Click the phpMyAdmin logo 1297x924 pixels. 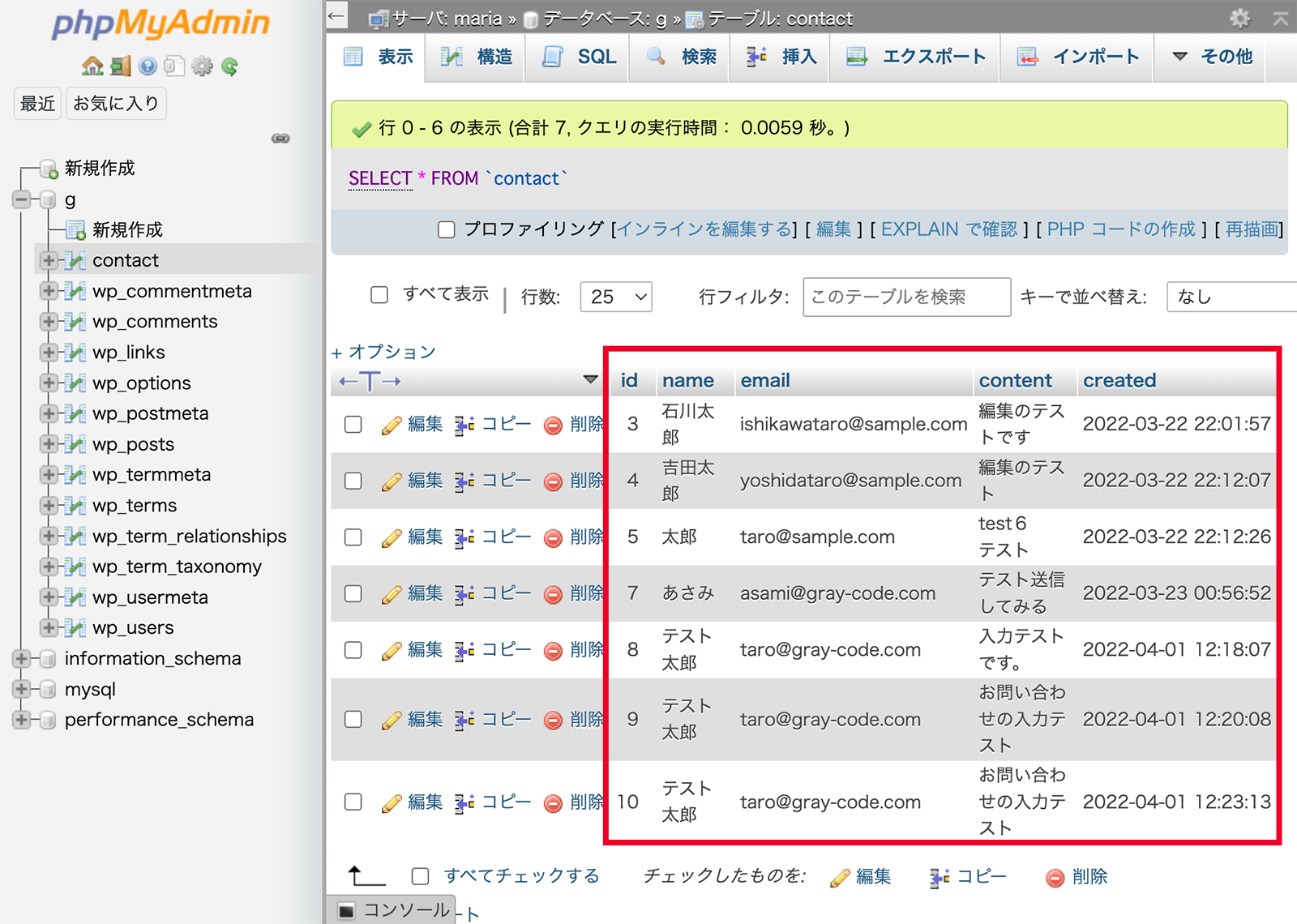tap(161, 24)
